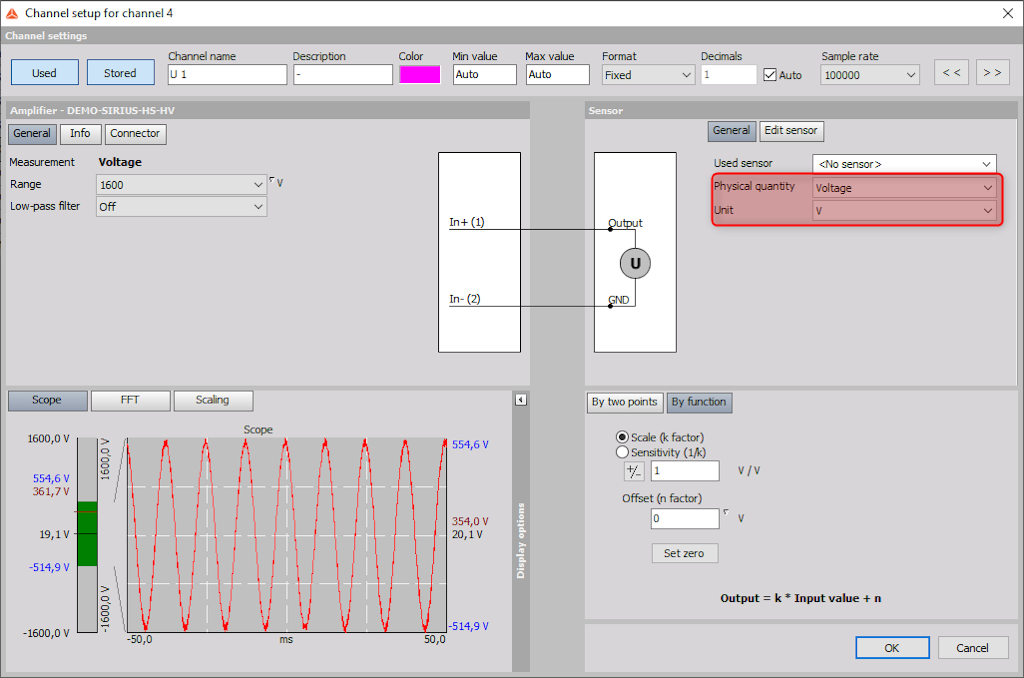1024x678 pixels.
Task: Select By function scaling tab
Action: click(x=699, y=402)
